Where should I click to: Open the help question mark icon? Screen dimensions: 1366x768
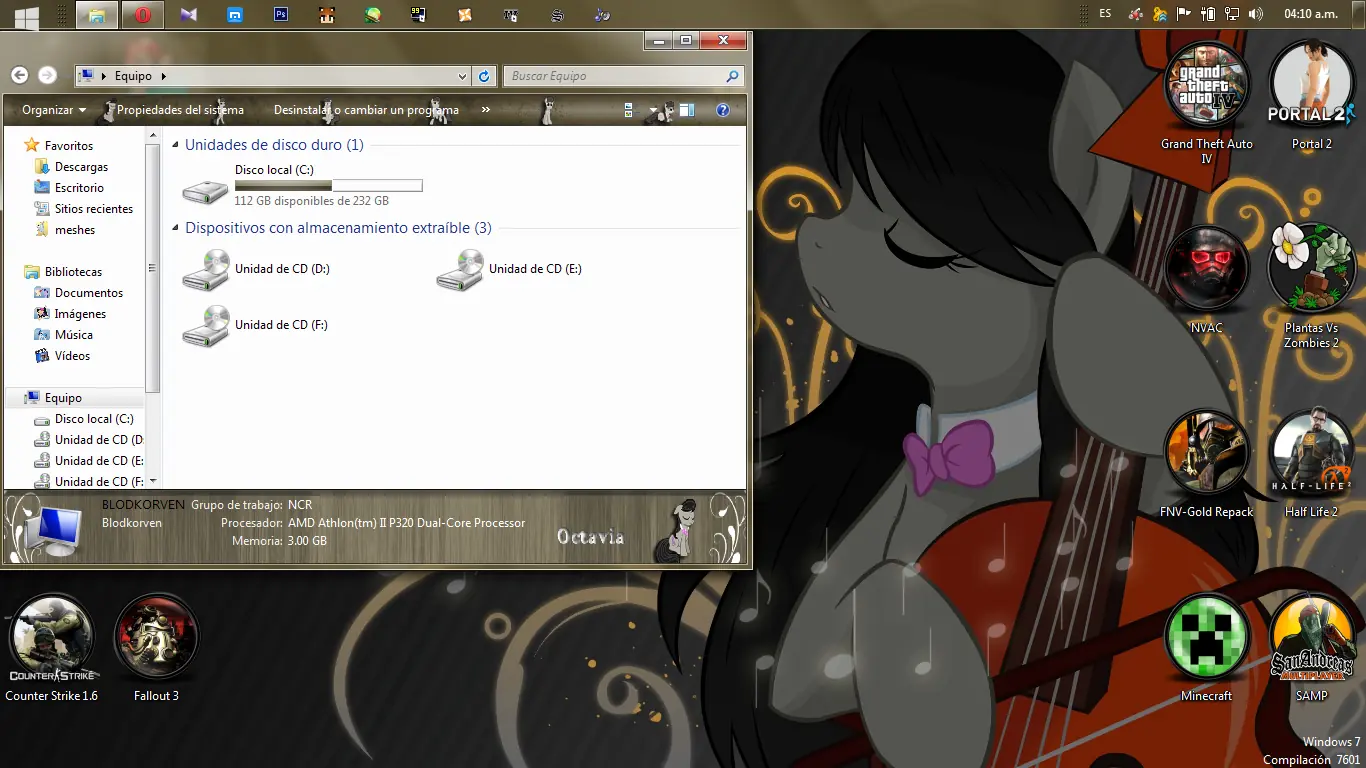pos(723,110)
